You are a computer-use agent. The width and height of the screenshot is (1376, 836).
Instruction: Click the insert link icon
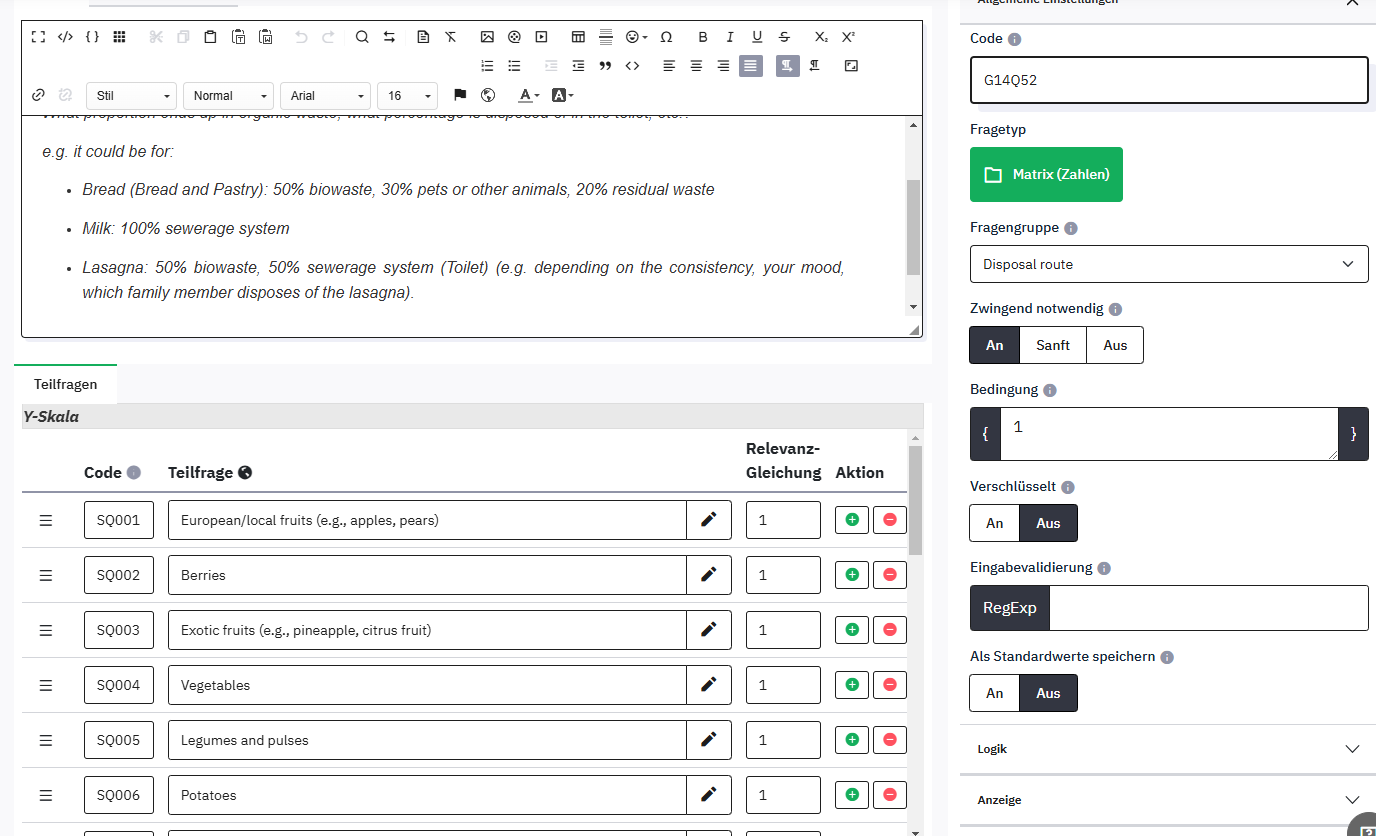click(x=38, y=95)
